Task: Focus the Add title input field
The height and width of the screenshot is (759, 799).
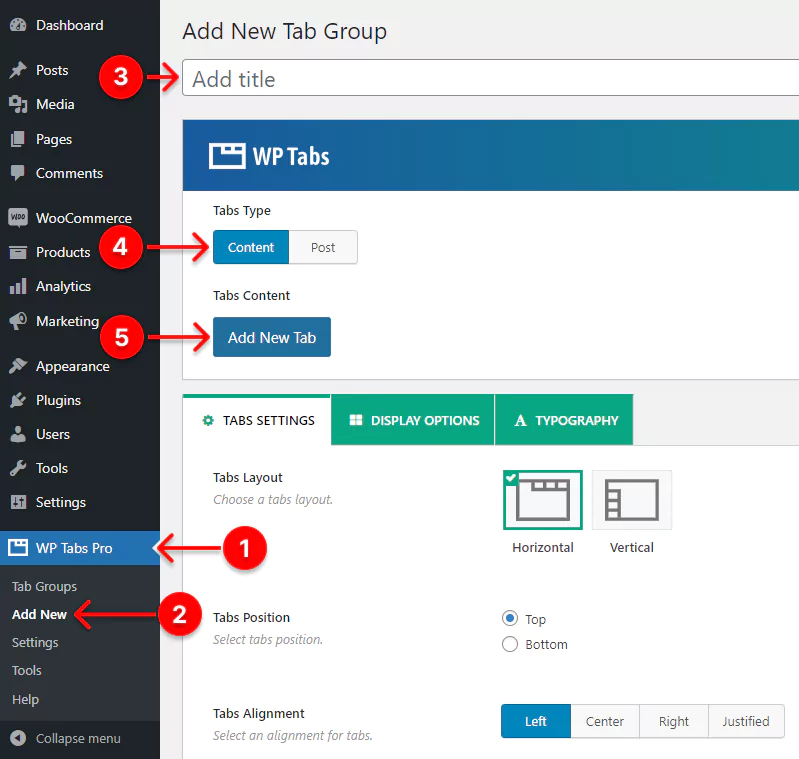Action: point(491,77)
